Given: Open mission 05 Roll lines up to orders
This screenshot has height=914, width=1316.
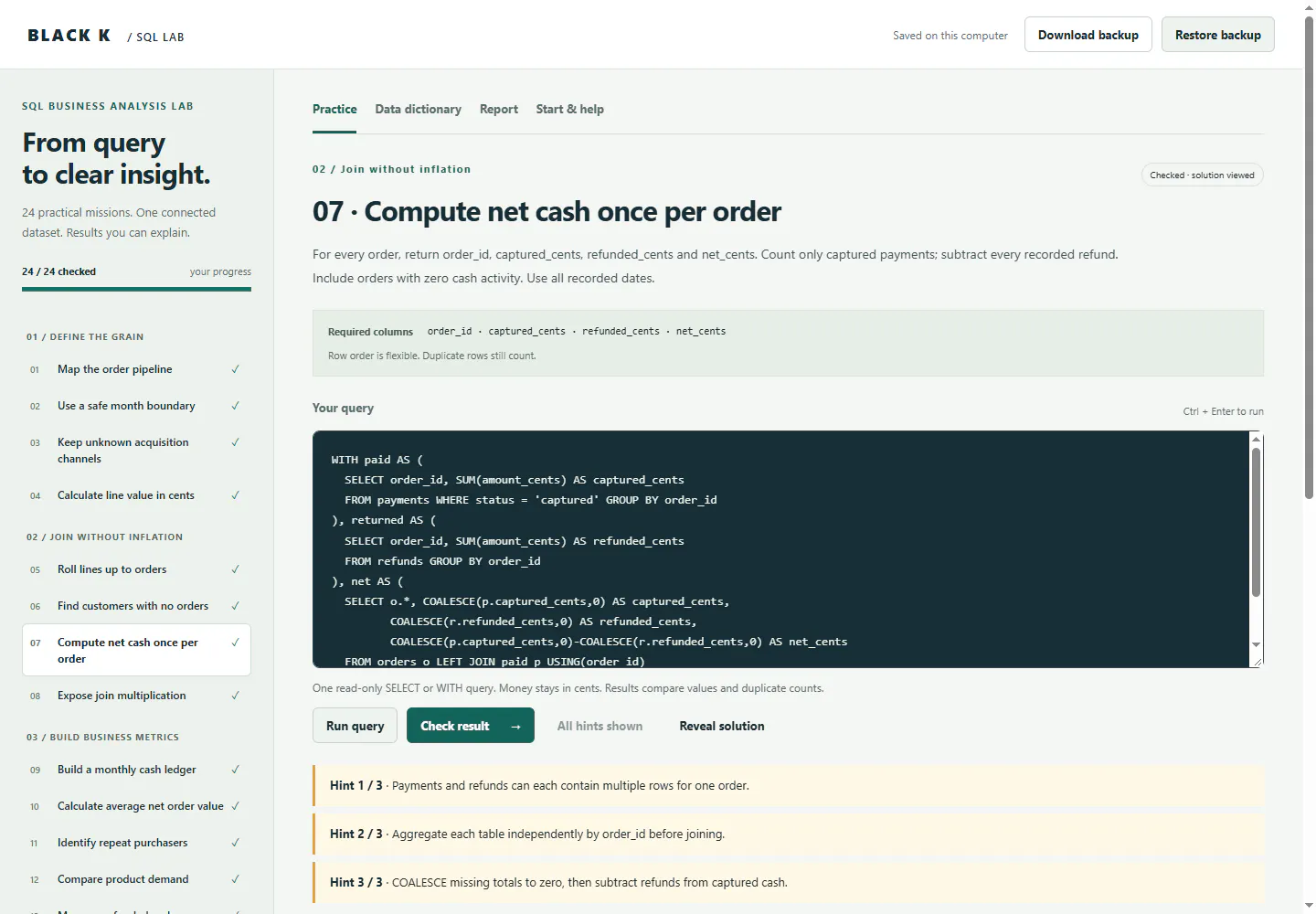Looking at the screenshot, I should tap(136, 569).
